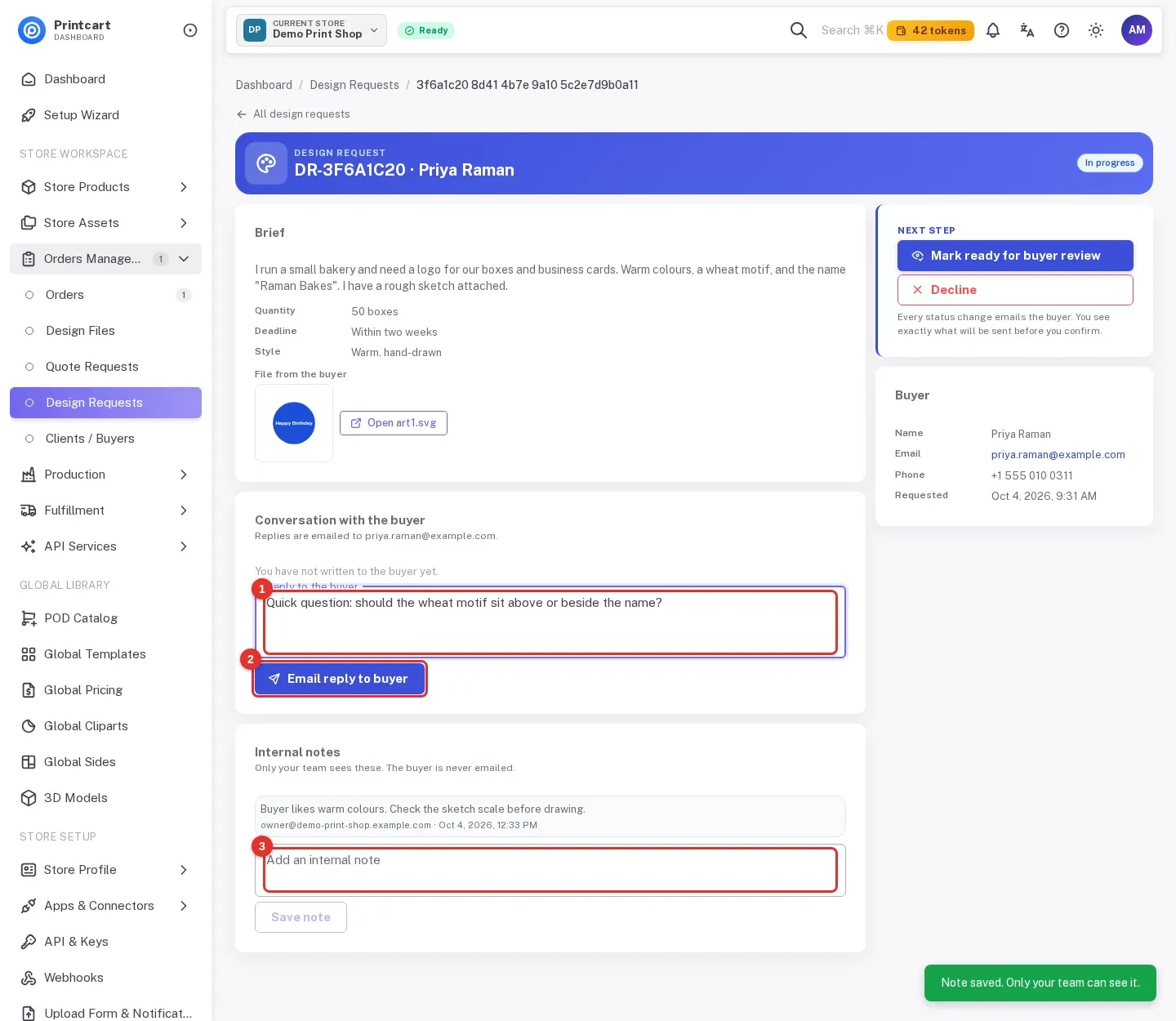Click the Printcart logo icon
This screenshot has height=1021, width=1176.
32,30
